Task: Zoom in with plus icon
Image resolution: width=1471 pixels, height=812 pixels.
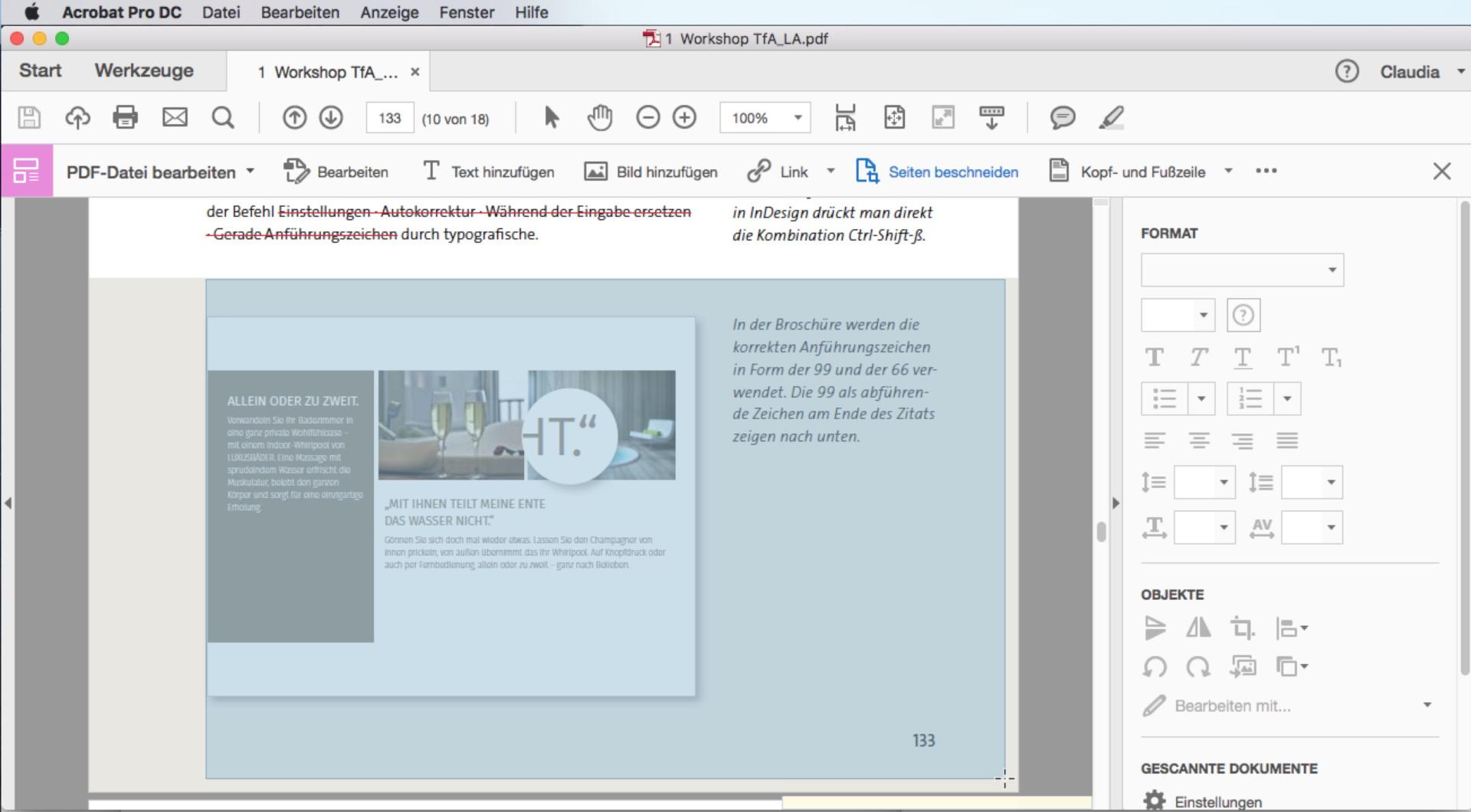Action: [x=684, y=117]
